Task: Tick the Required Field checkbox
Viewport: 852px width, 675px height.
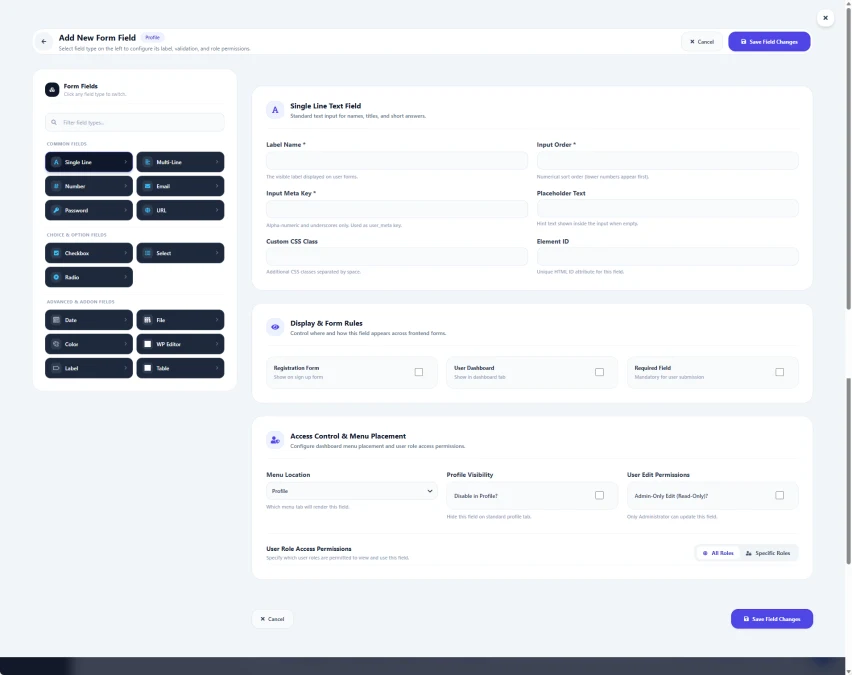Action: click(780, 372)
